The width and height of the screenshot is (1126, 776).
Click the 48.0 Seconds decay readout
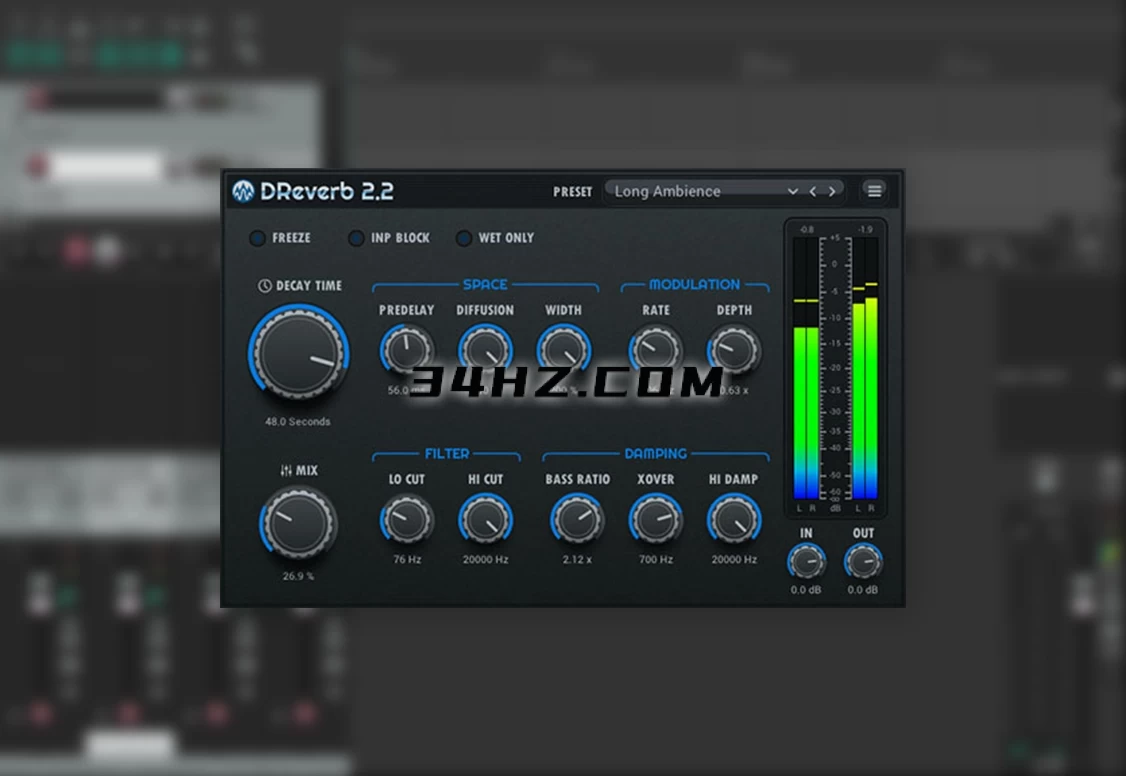pos(297,421)
